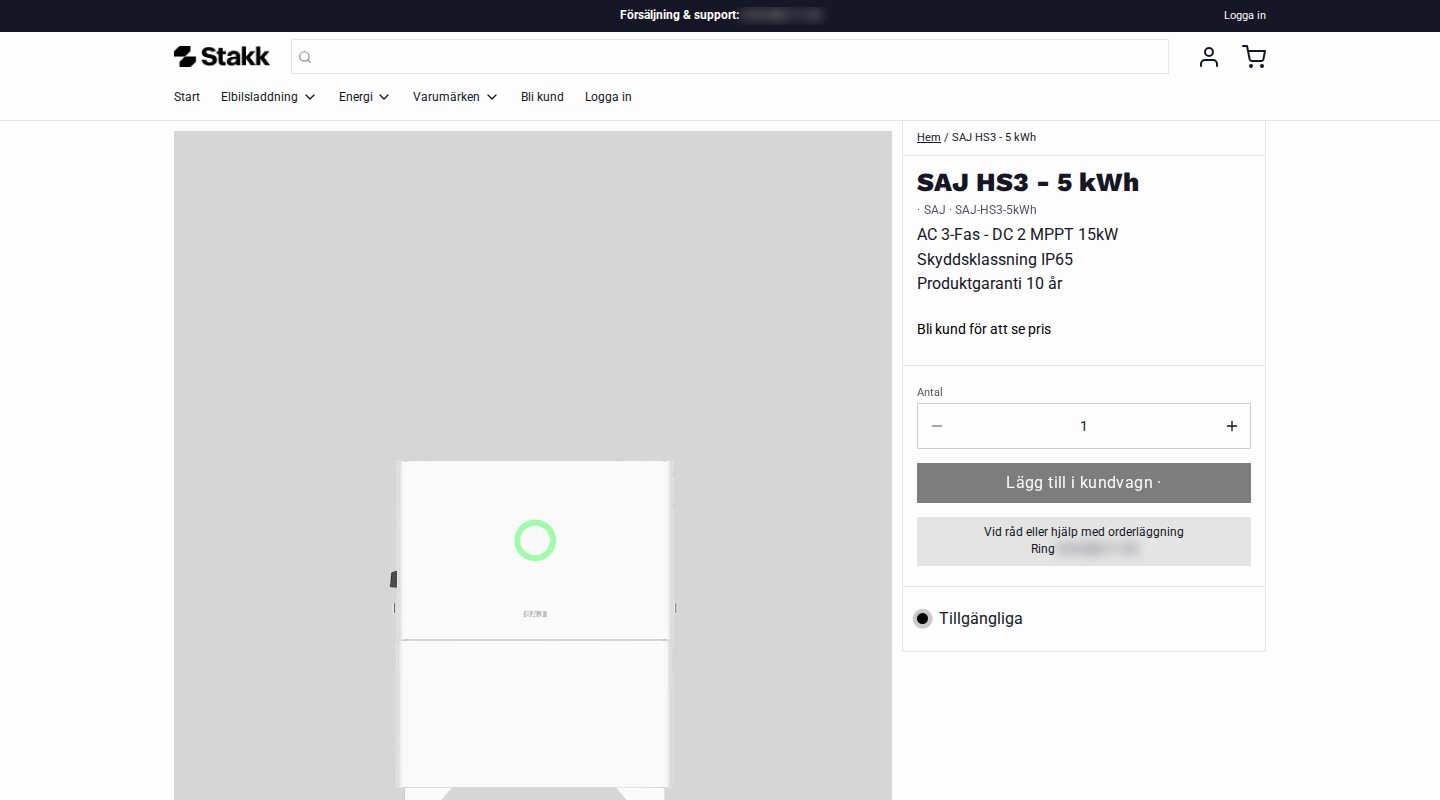The height and width of the screenshot is (800, 1440).
Task: Expand the Elbilsladdning menu
Action: coord(268,97)
